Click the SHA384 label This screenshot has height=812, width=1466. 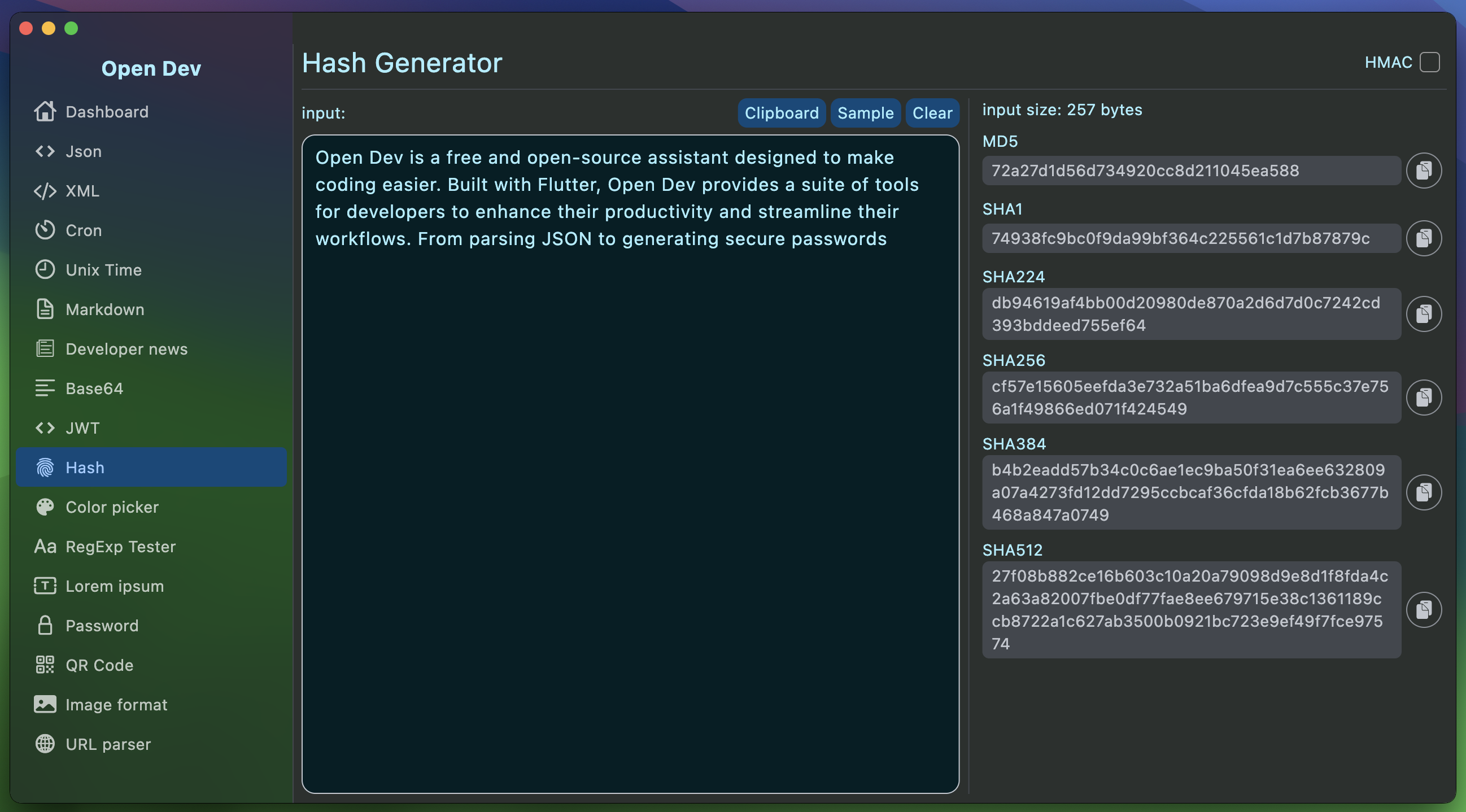tap(1014, 444)
